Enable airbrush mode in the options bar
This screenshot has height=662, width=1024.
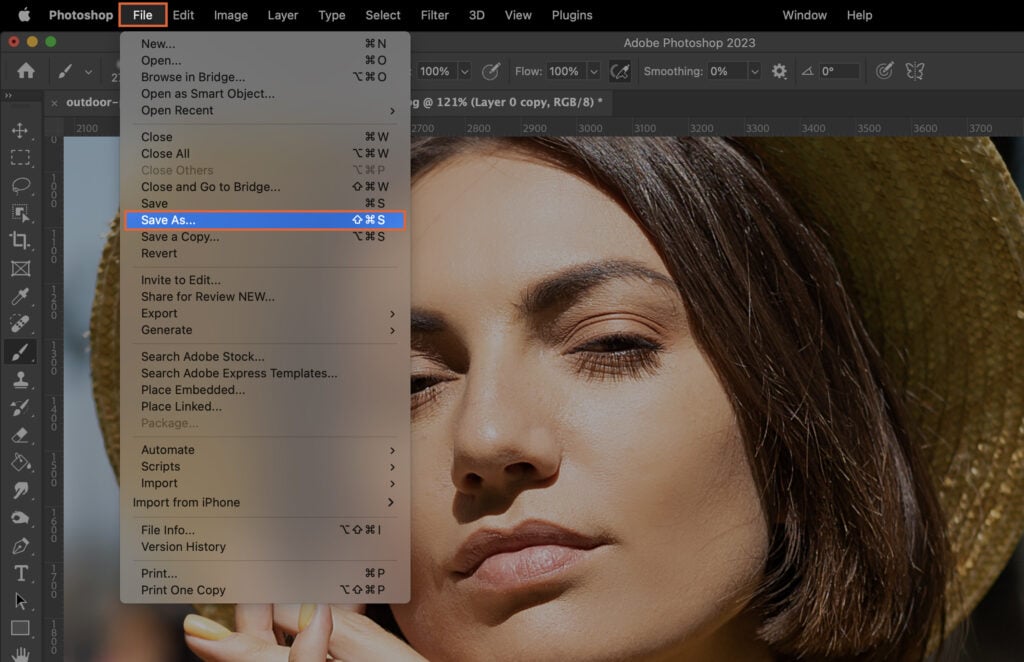[x=620, y=71]
